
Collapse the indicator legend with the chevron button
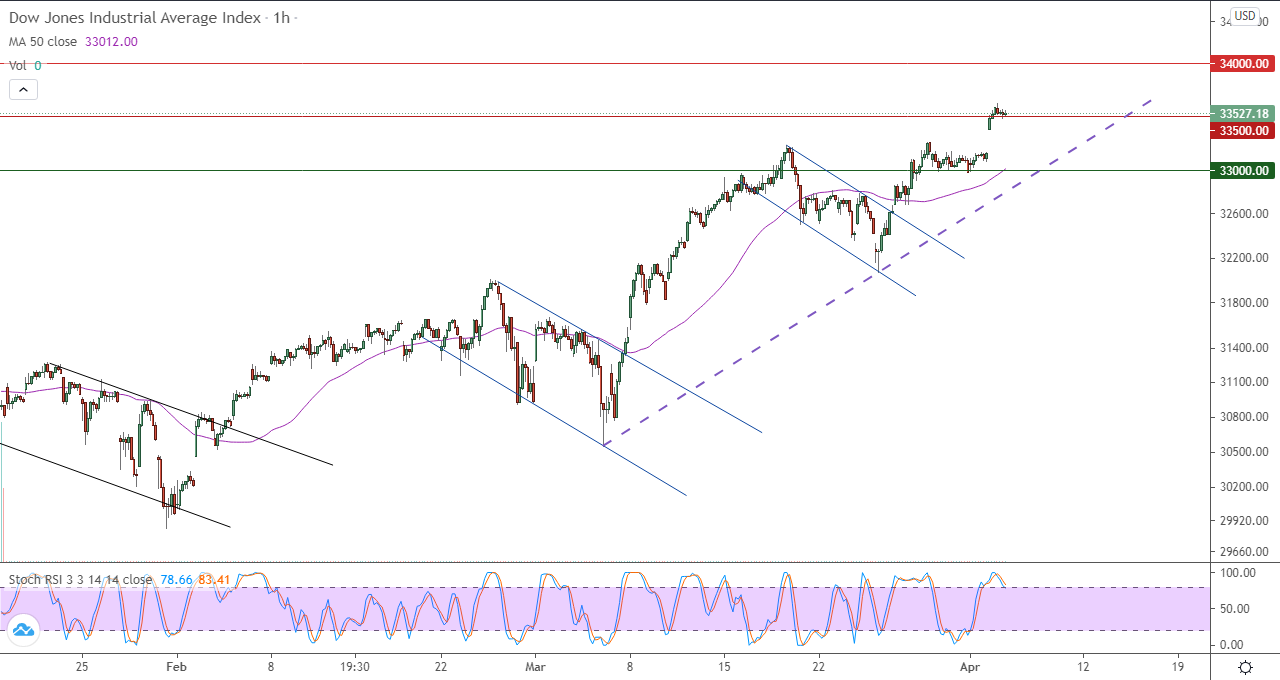click(x=24, y=89)
